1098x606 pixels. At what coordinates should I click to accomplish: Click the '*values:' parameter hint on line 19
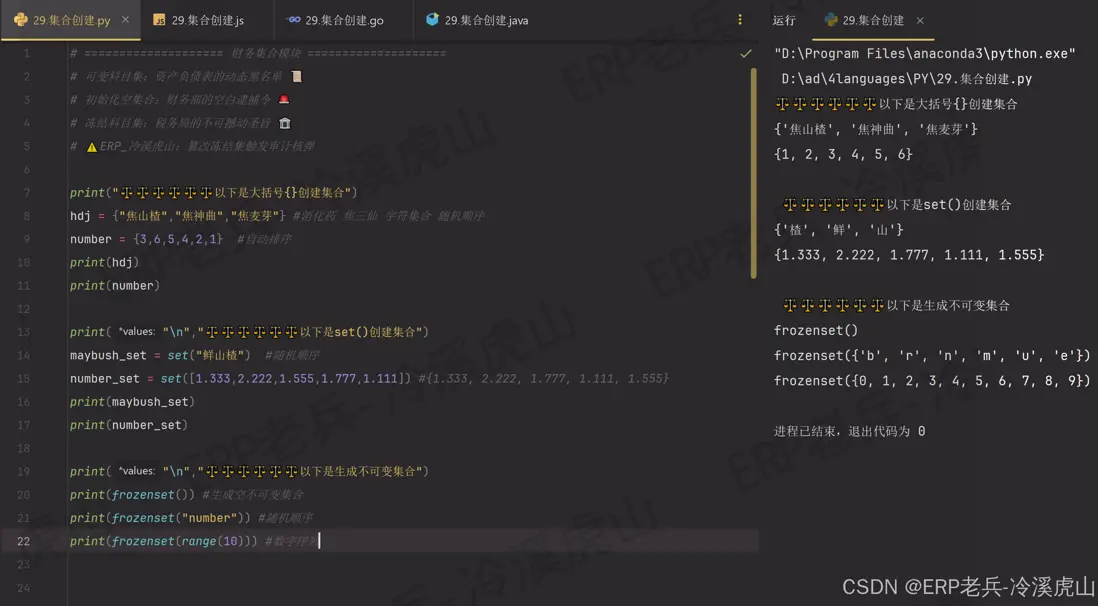(x=137, y=471)
